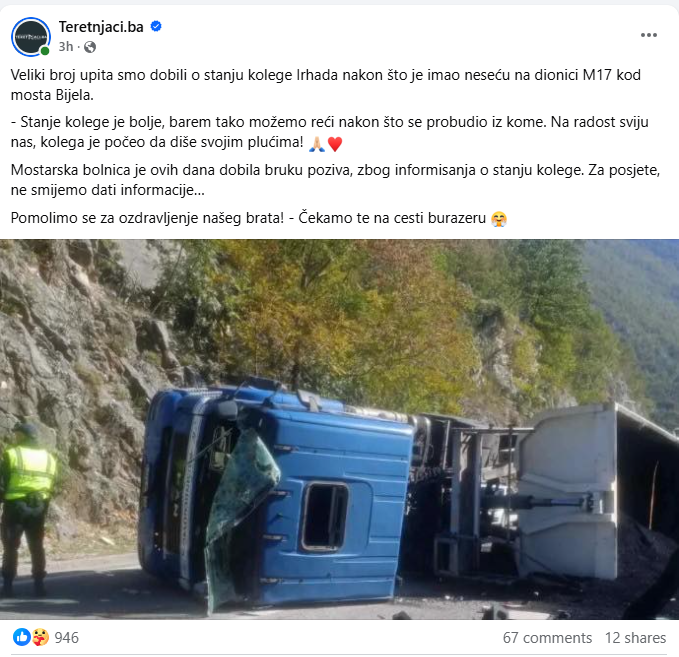Screen dimensions: 679x657
Task: Click the 'Stanje kolege je bolje' paragraph
Action: coord(330,132)
